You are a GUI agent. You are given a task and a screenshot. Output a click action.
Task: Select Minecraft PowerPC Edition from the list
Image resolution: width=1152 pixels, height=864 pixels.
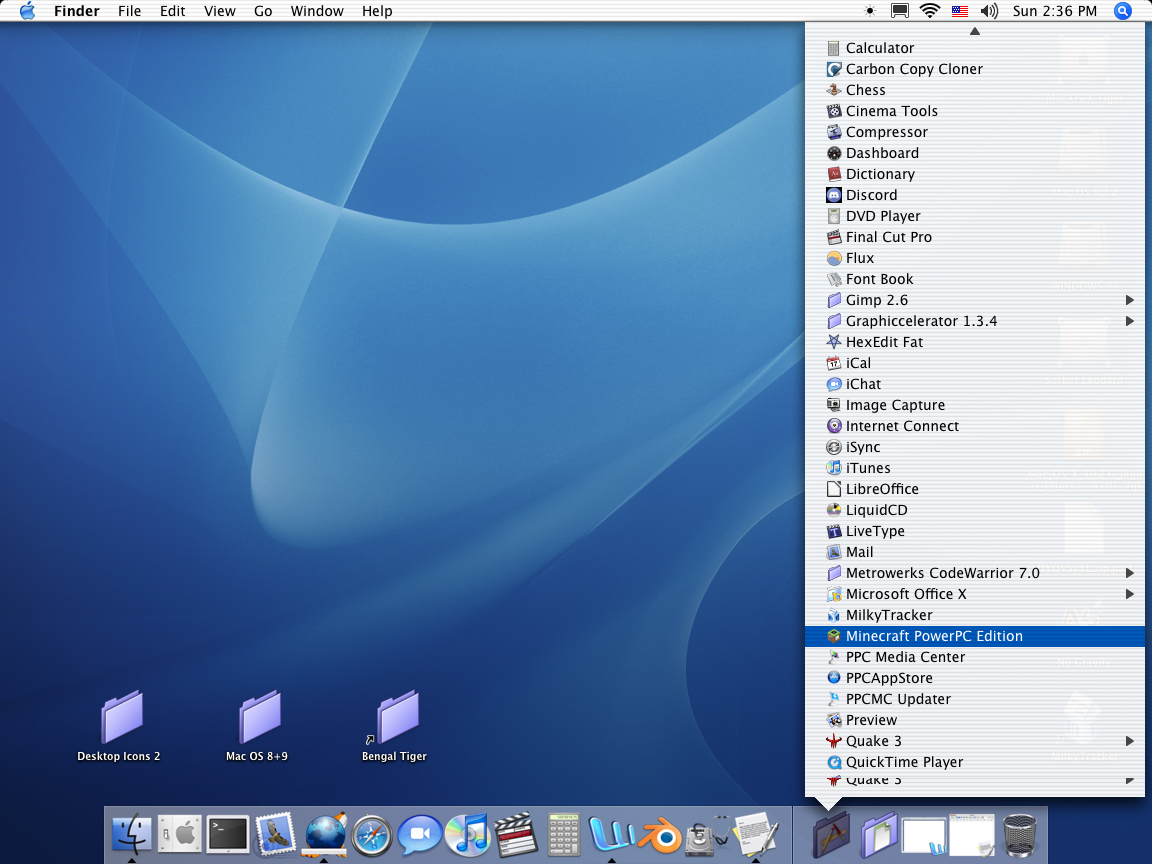934,636
